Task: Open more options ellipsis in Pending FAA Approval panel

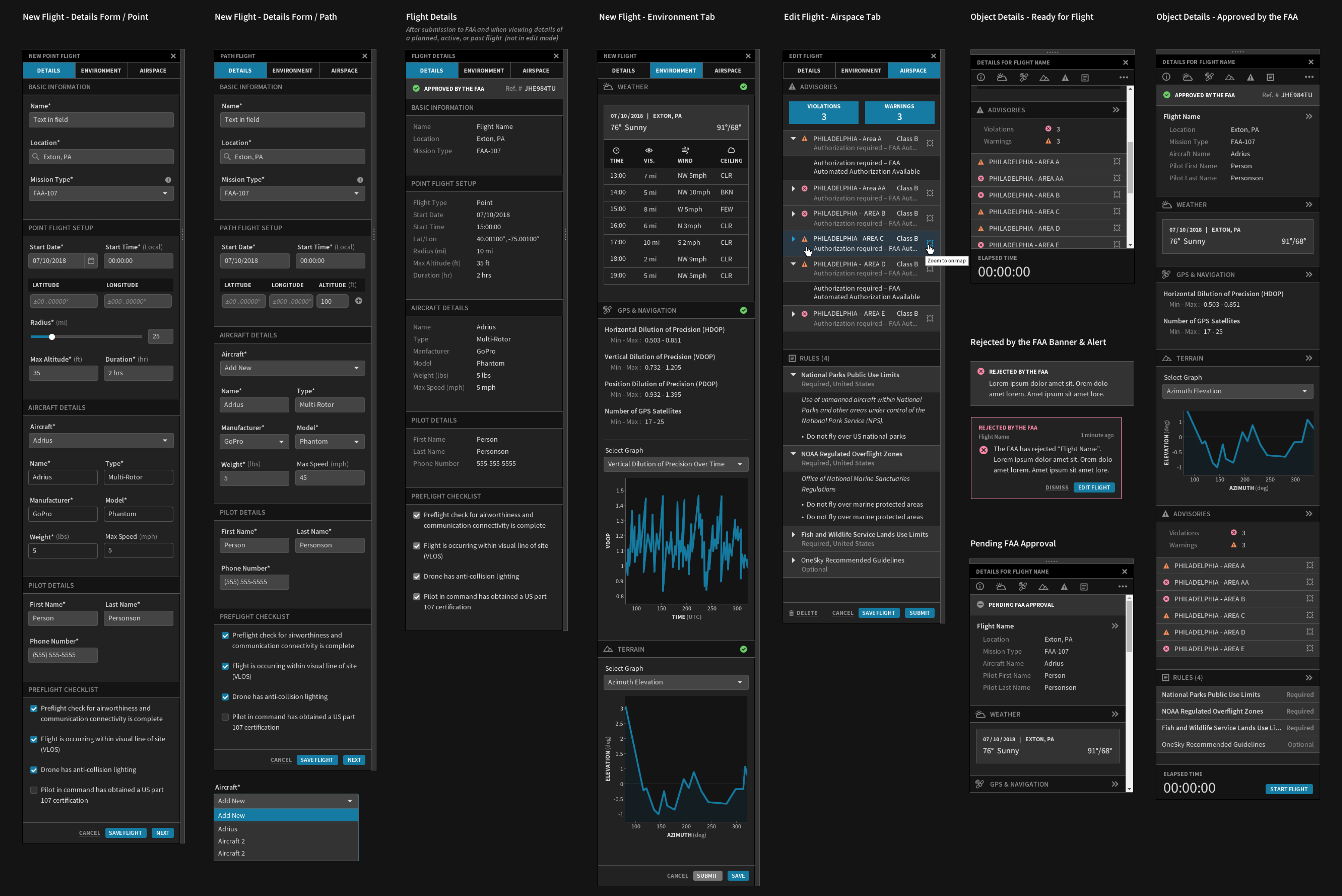Action: [x=1123, y=587]
